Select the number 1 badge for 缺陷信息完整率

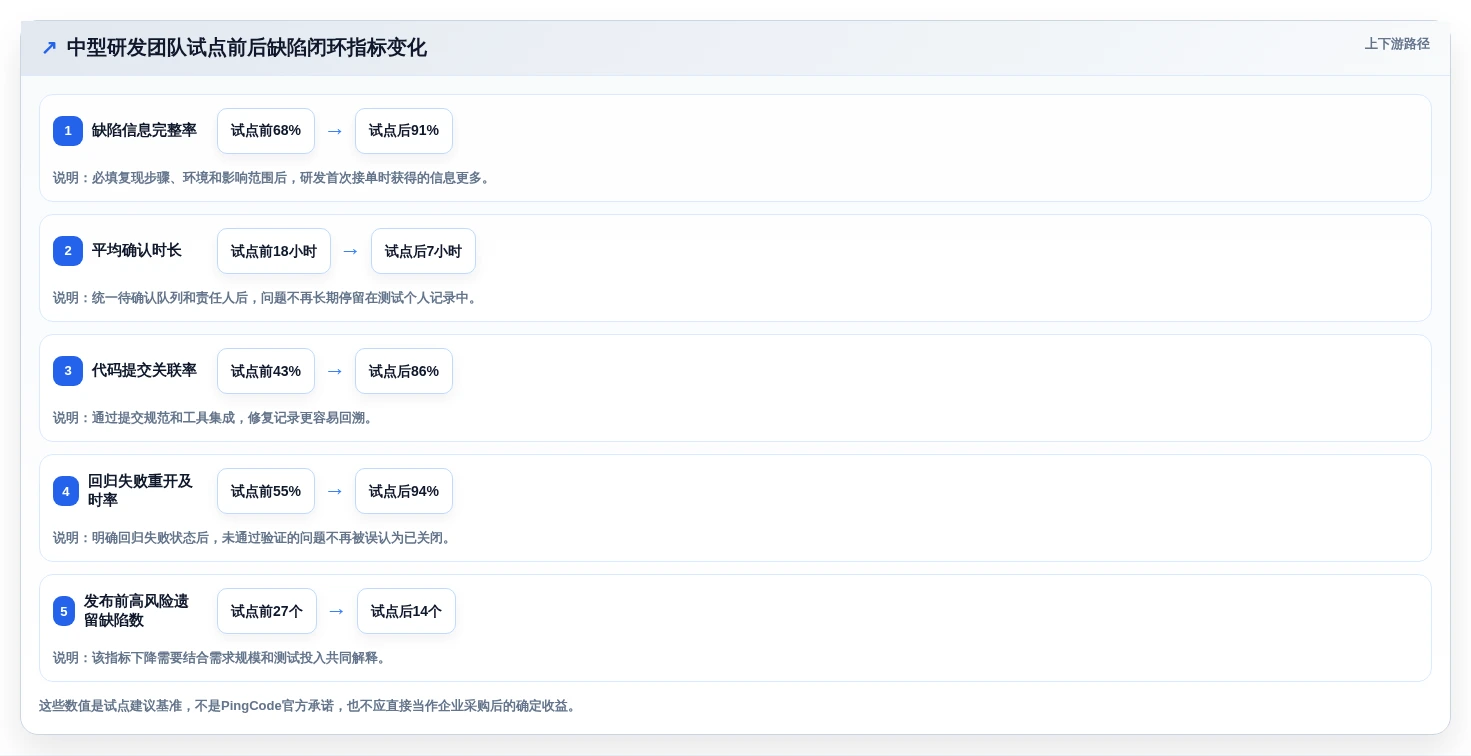(68, 131)
